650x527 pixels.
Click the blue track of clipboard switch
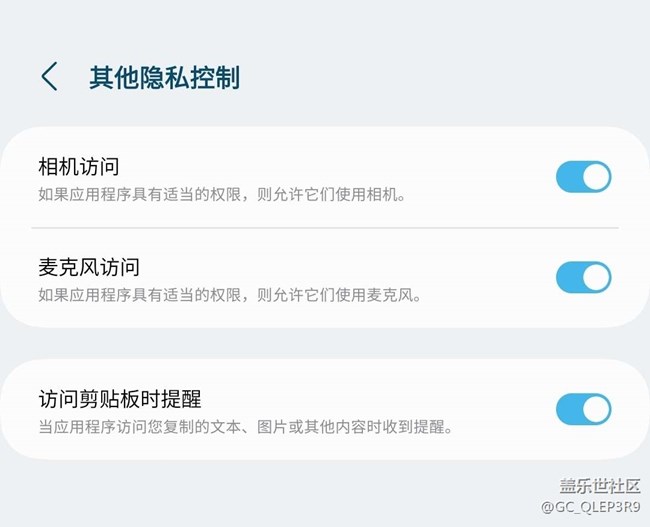[568, 409]
